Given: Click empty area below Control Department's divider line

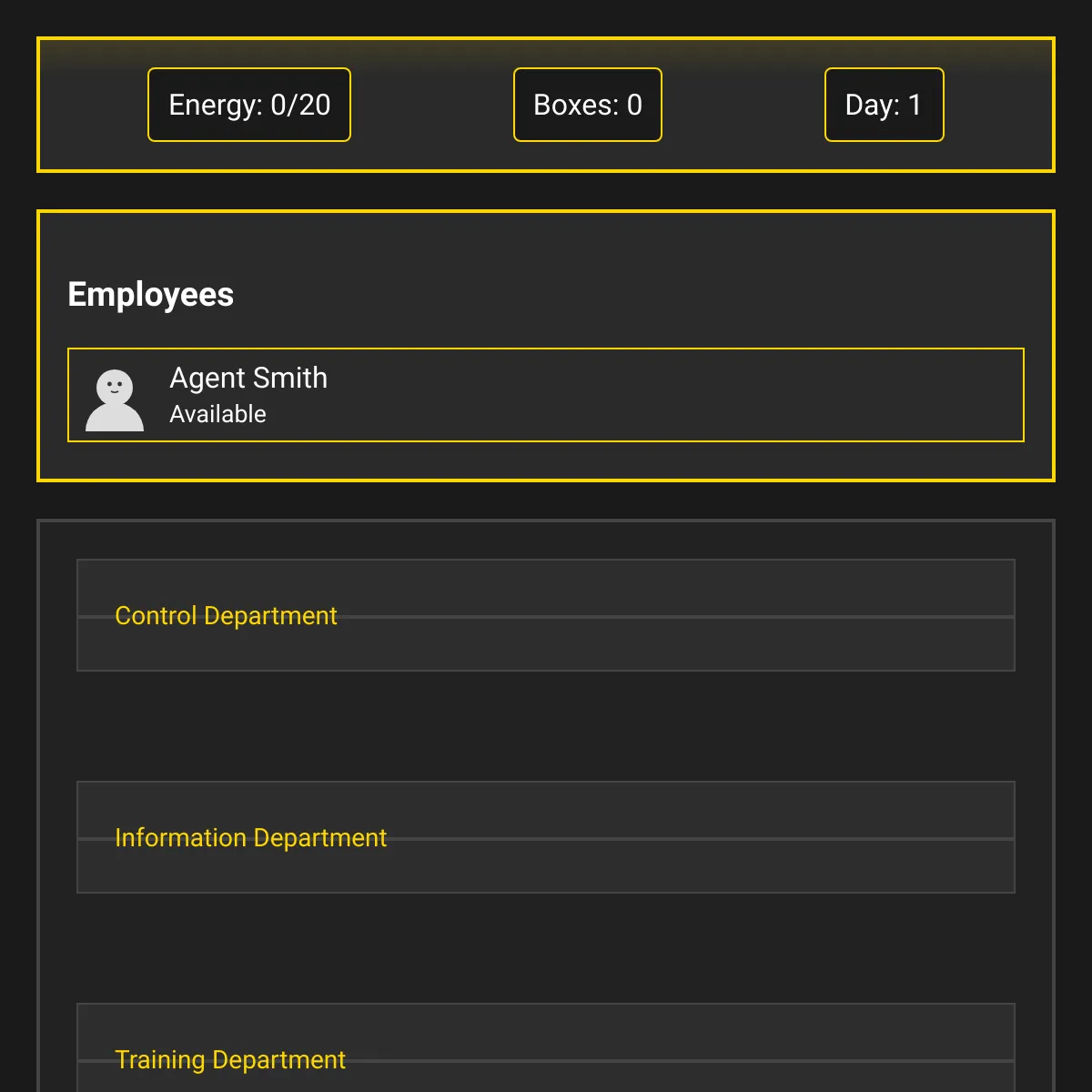Looking at the screenshot, I should [x=546, y=645].
